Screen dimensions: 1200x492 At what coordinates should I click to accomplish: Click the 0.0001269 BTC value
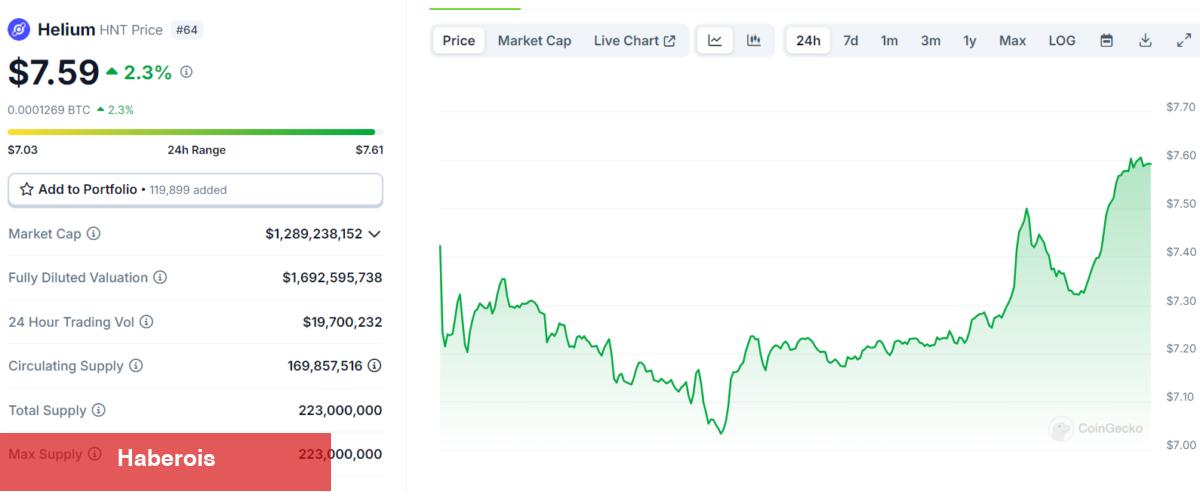[x=49, y=110]
